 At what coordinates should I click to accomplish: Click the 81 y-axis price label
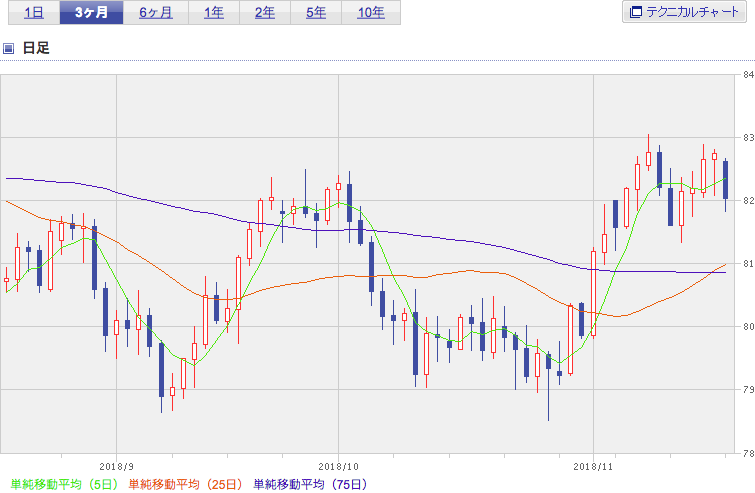748,264
